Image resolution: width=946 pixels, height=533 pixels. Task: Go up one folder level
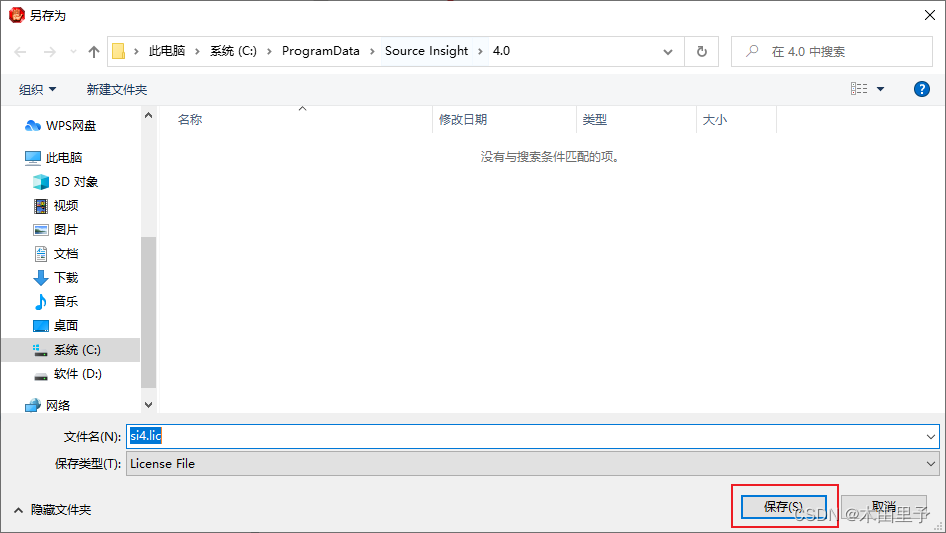pos(94,52)
